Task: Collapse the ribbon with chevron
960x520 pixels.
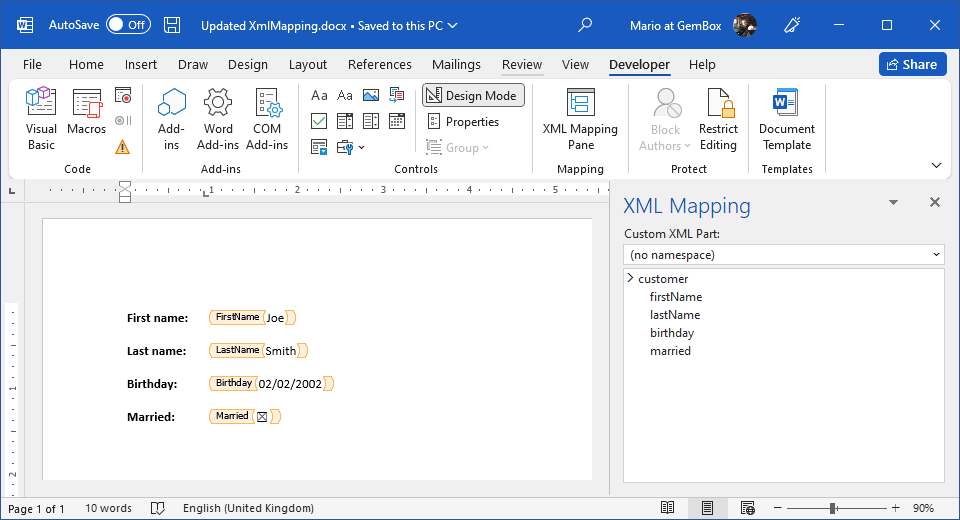Action: pyautogui.click(x=936, y=165)
